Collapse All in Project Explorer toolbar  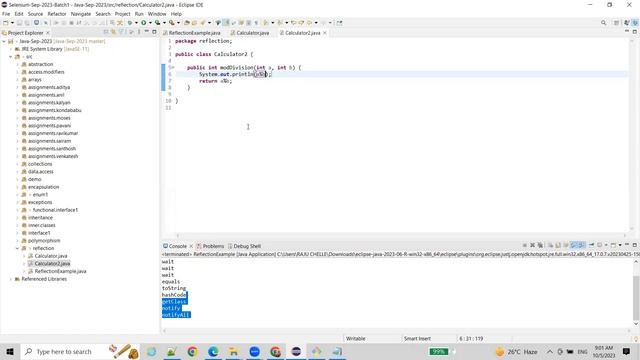[106, 32]
